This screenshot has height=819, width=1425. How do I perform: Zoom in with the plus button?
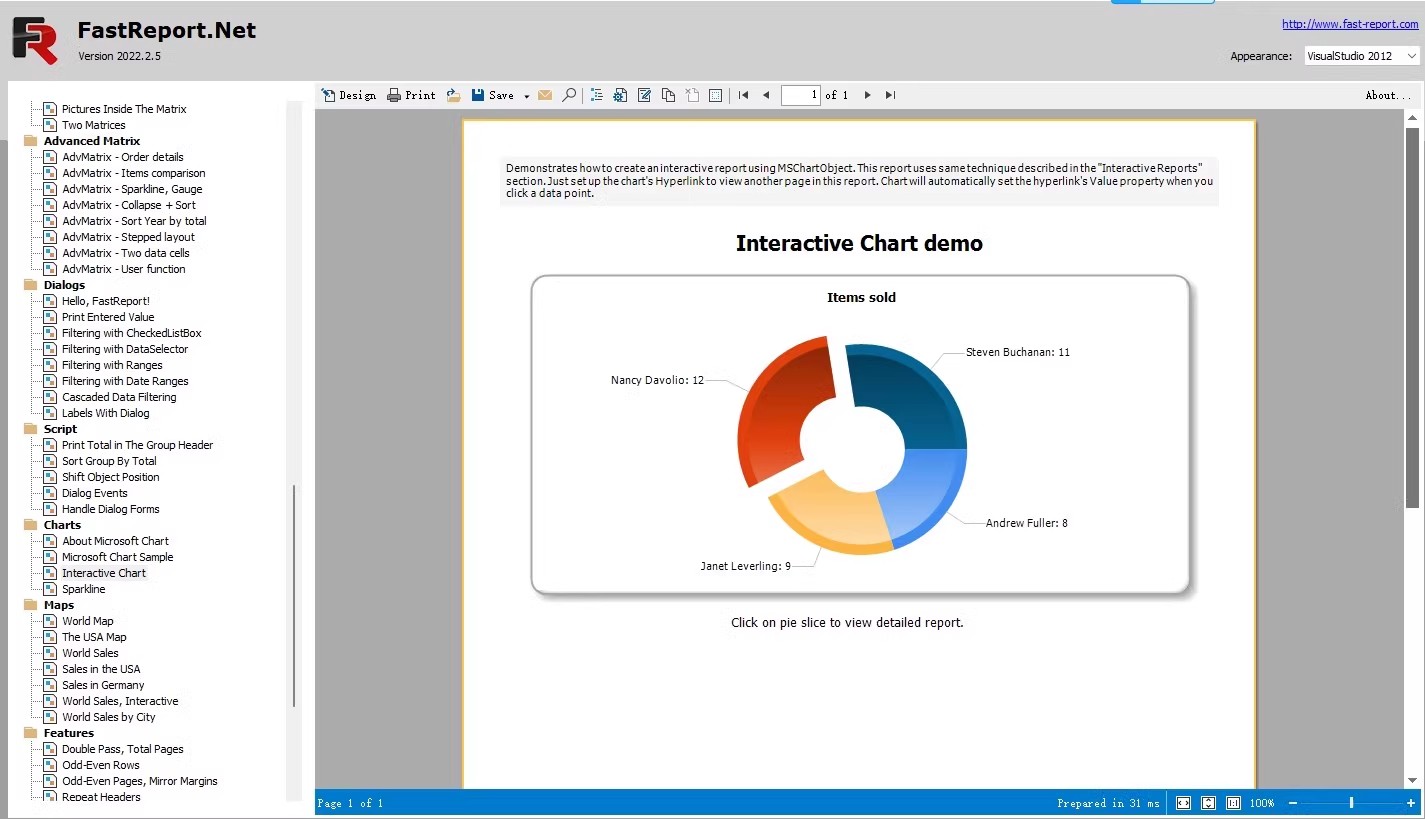click(1411, 803)
